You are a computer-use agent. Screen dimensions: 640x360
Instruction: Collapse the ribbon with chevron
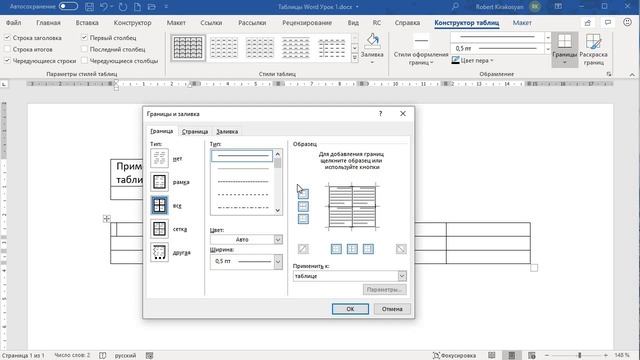click(x=632, y=75)
